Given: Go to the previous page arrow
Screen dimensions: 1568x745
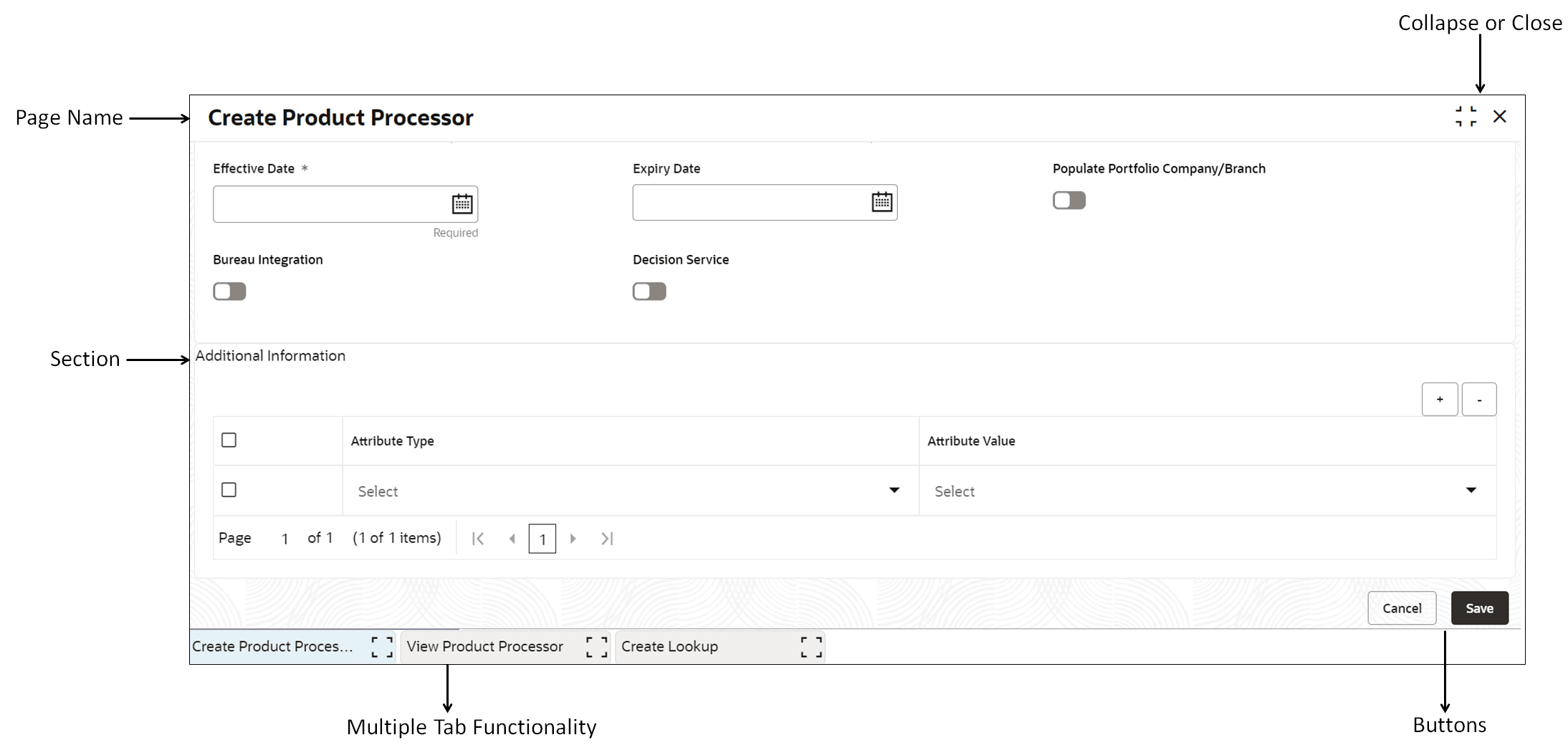Looking at the screenshot, I should [512, 538].
